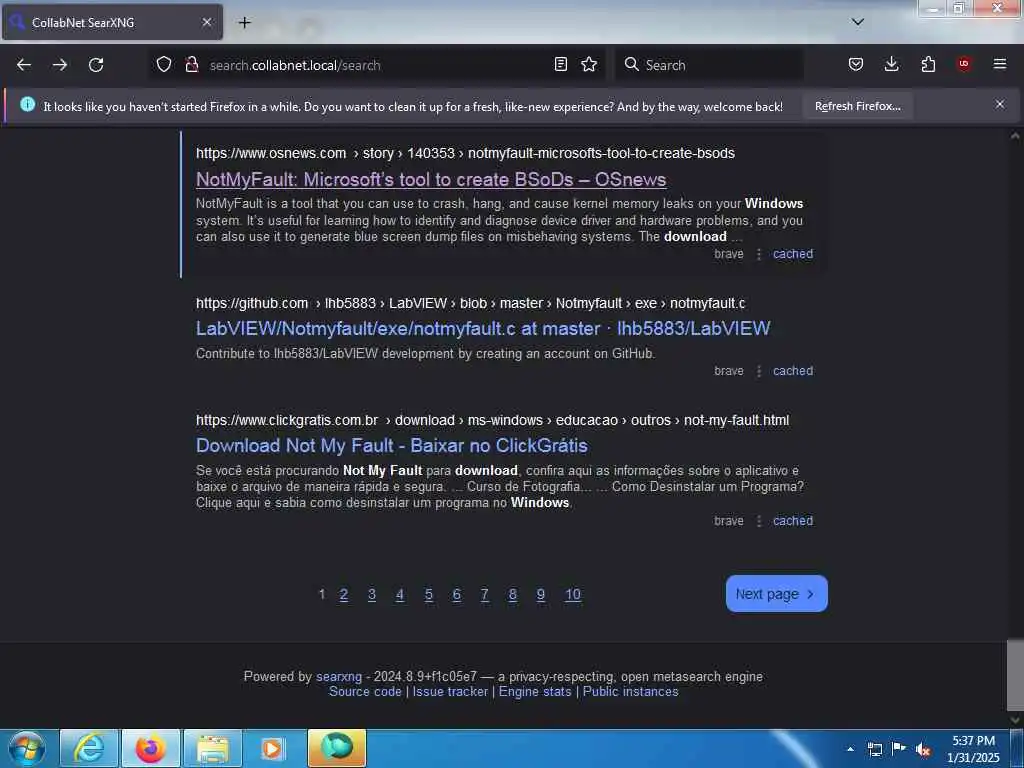The width and height of the screenshot is (1024, 768).
Task: Focus the Search box
Action: pyautogui.click(x=709, y=65)
